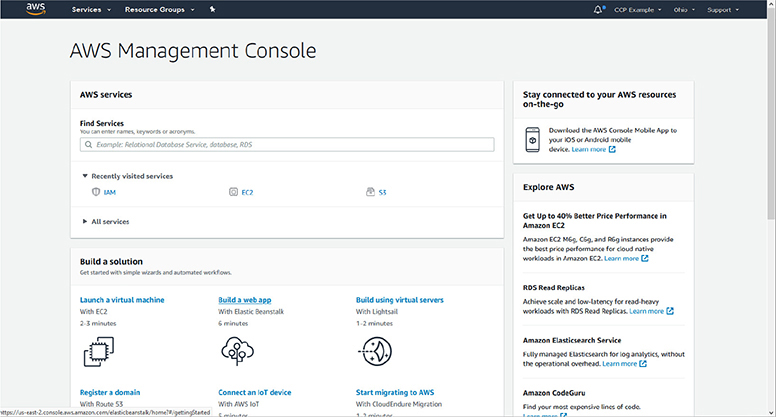The image size is (776, 417).
Task: Click the AWS logo in the navigation bar
Action: click(36, 9)
